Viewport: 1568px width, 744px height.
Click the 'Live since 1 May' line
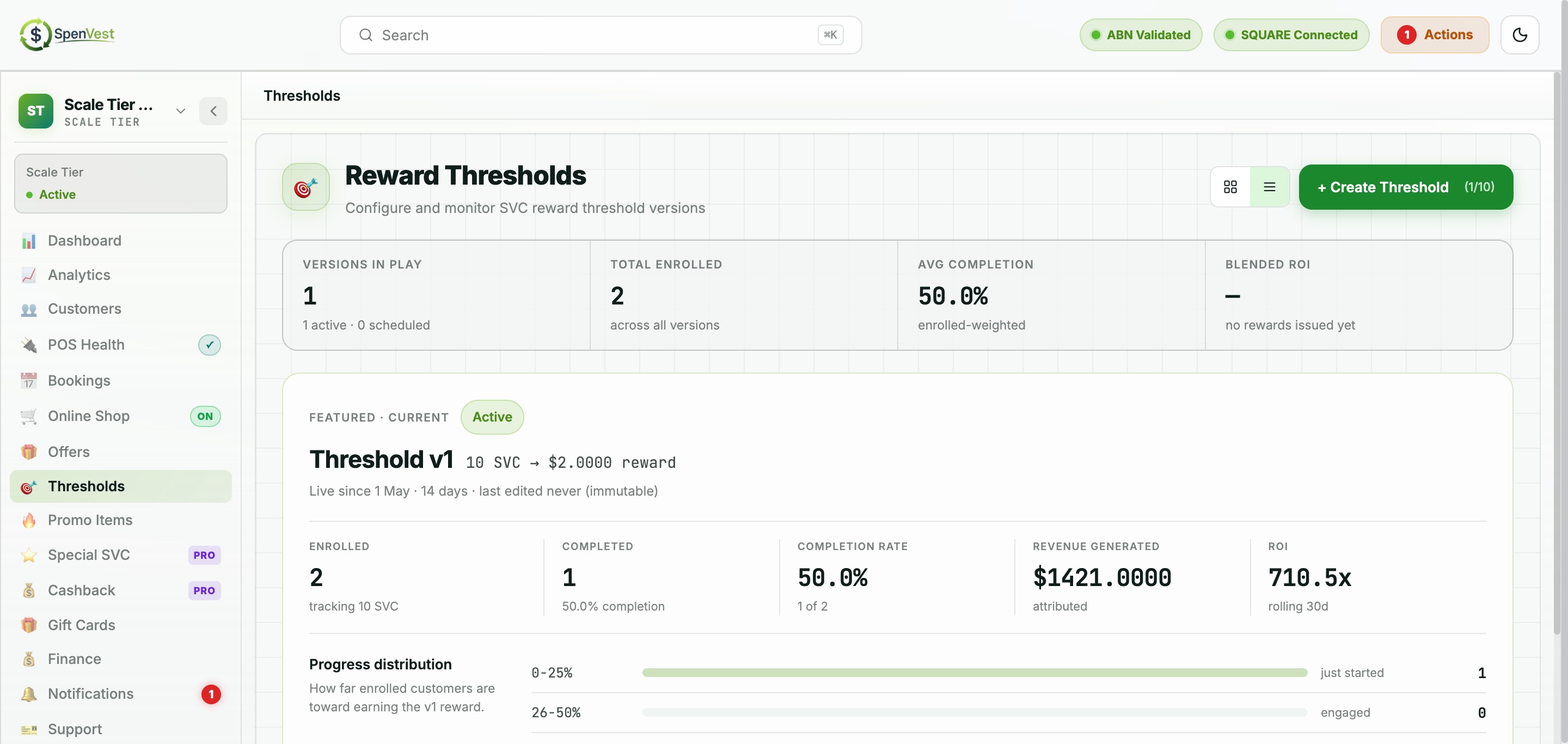(x=483, y=491)
